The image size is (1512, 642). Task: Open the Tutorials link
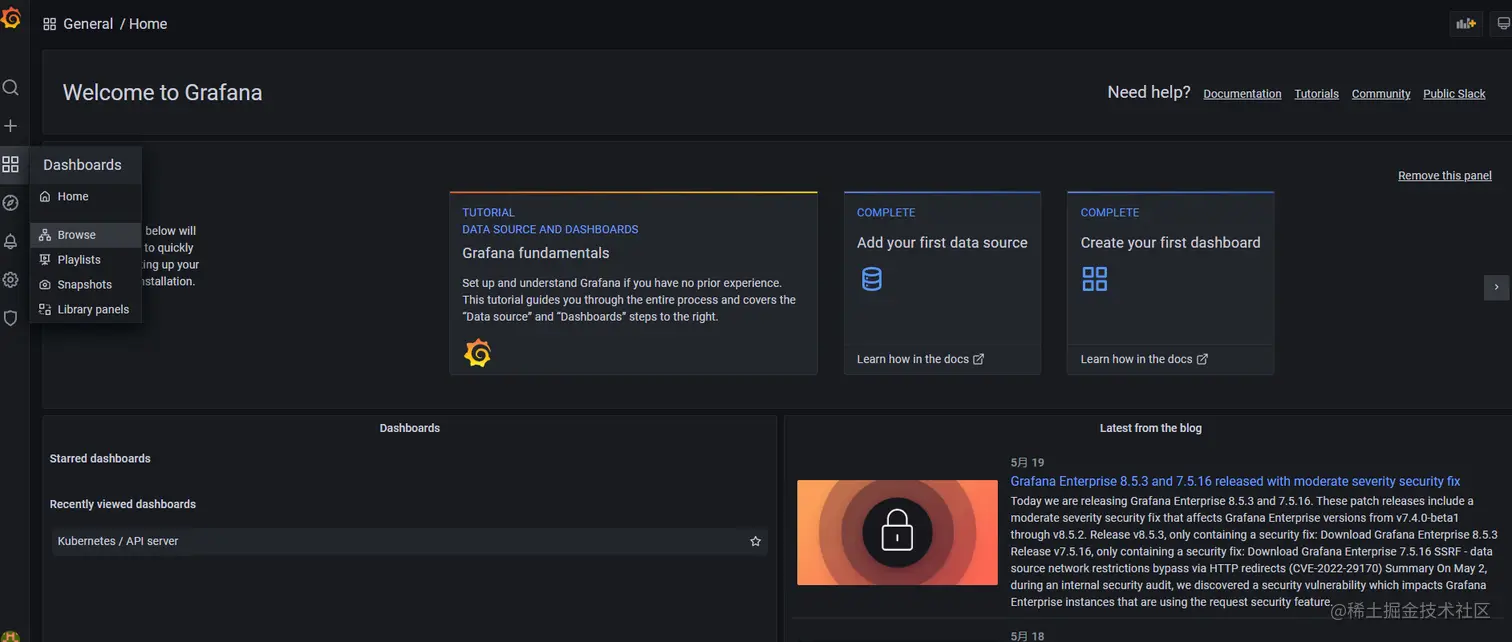click(1316, 94)
